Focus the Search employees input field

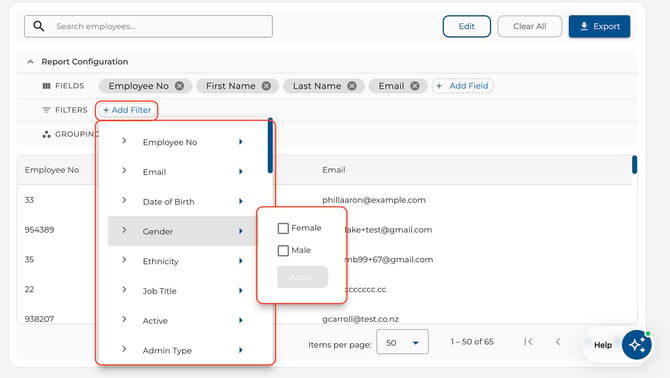[148, 26]
